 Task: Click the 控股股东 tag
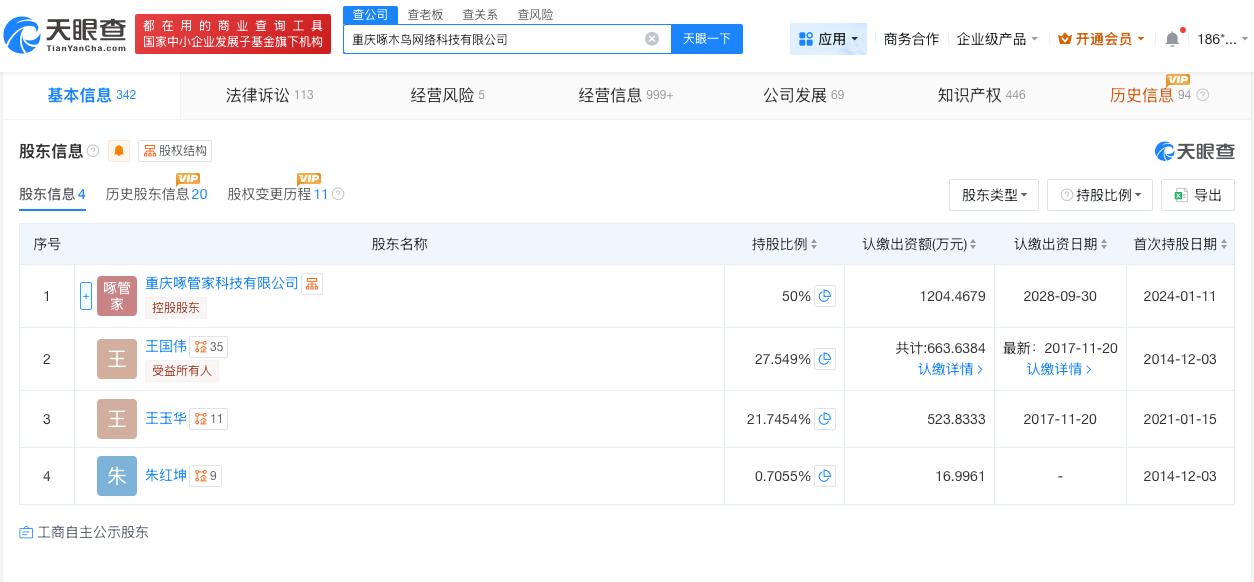pyautogui.click(x=176, y=308)
